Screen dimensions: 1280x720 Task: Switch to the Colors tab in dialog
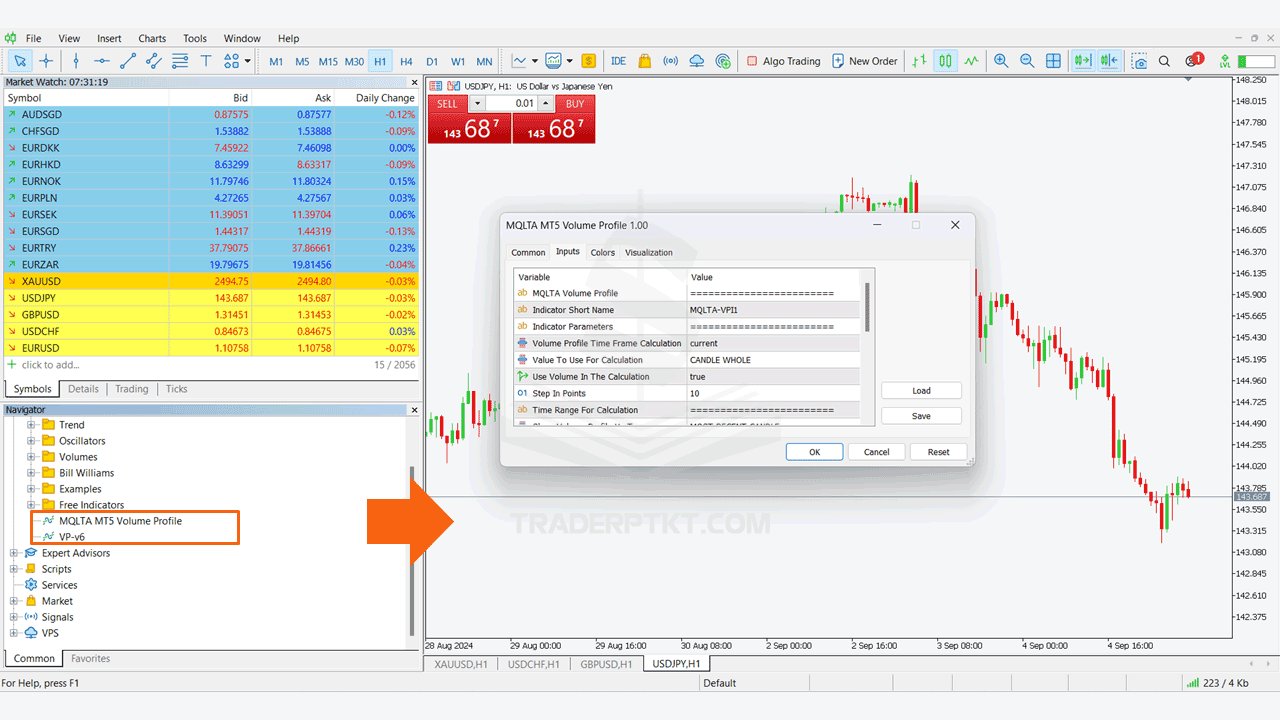[602, 252]
